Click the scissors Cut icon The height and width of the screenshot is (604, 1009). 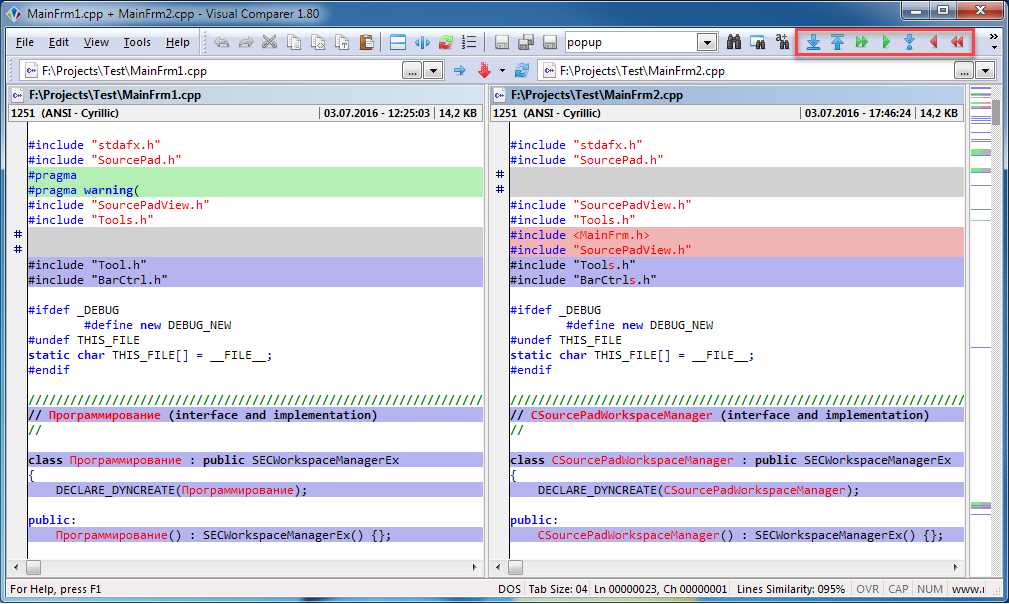pyautogui.click(x=269, y=42)
